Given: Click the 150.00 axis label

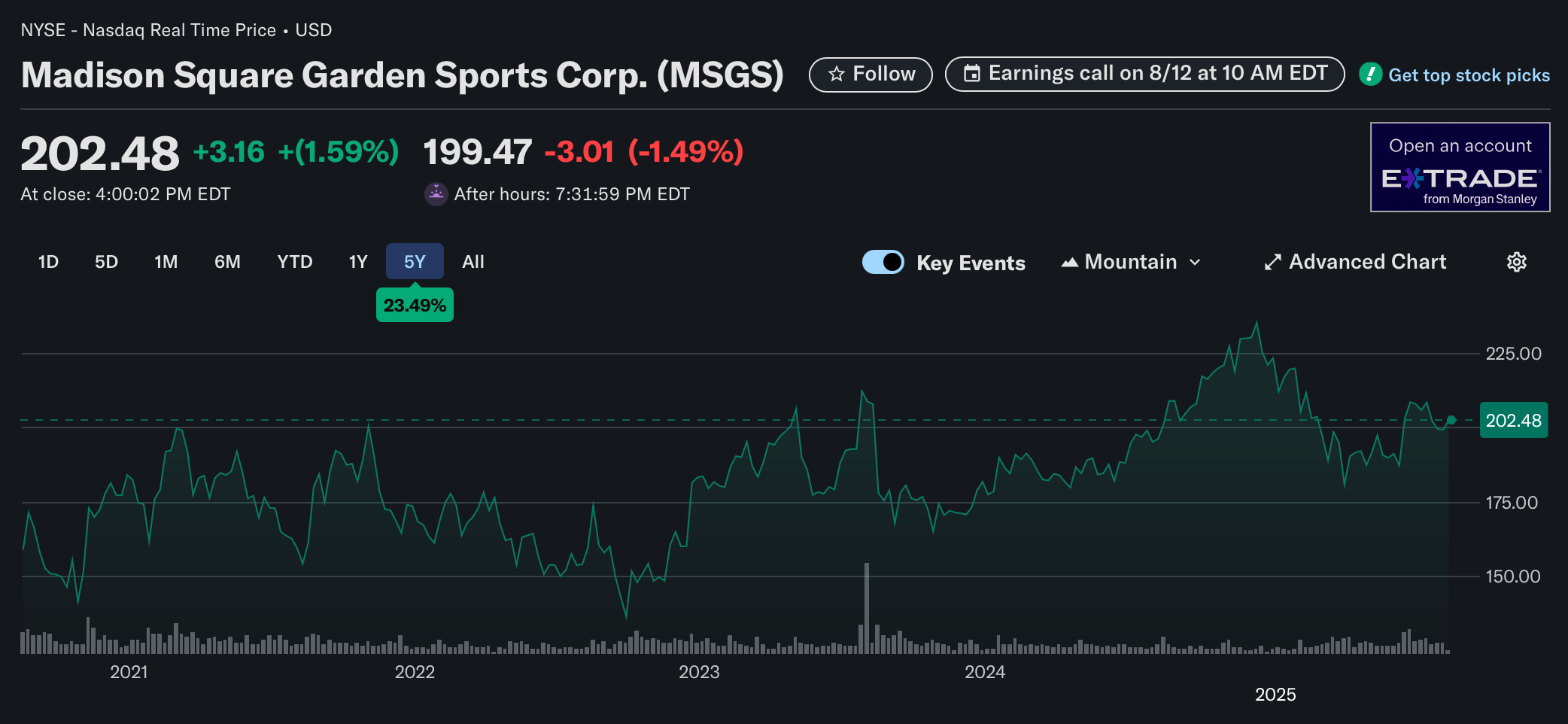Looking at the screenshot, I should click(x=1512, y=576).
